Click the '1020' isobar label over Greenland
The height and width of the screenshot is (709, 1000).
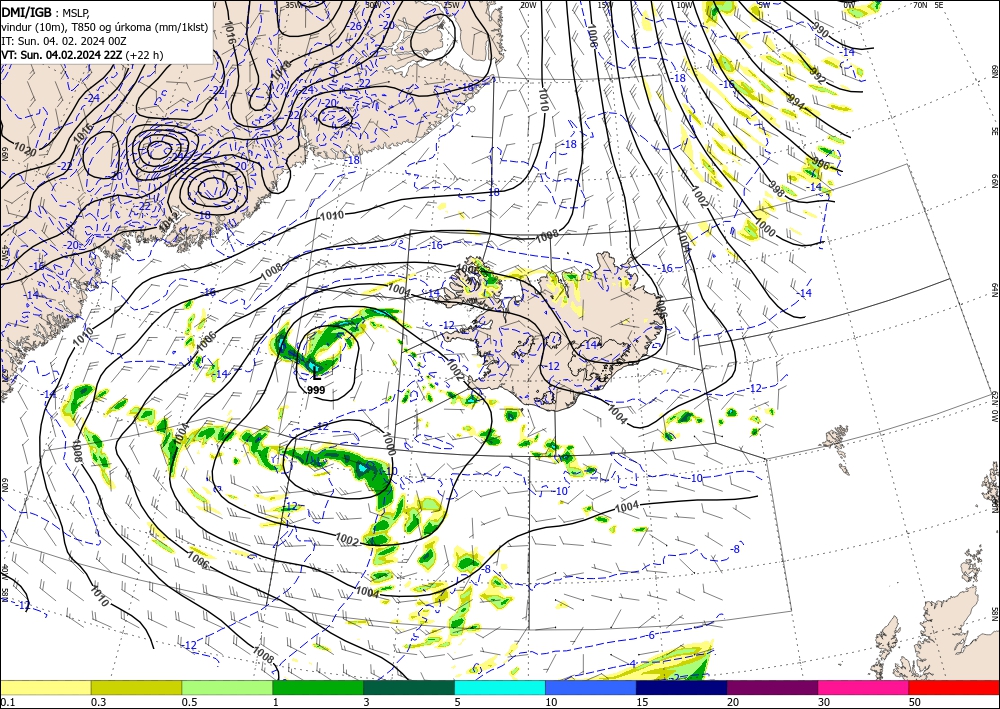26,150
